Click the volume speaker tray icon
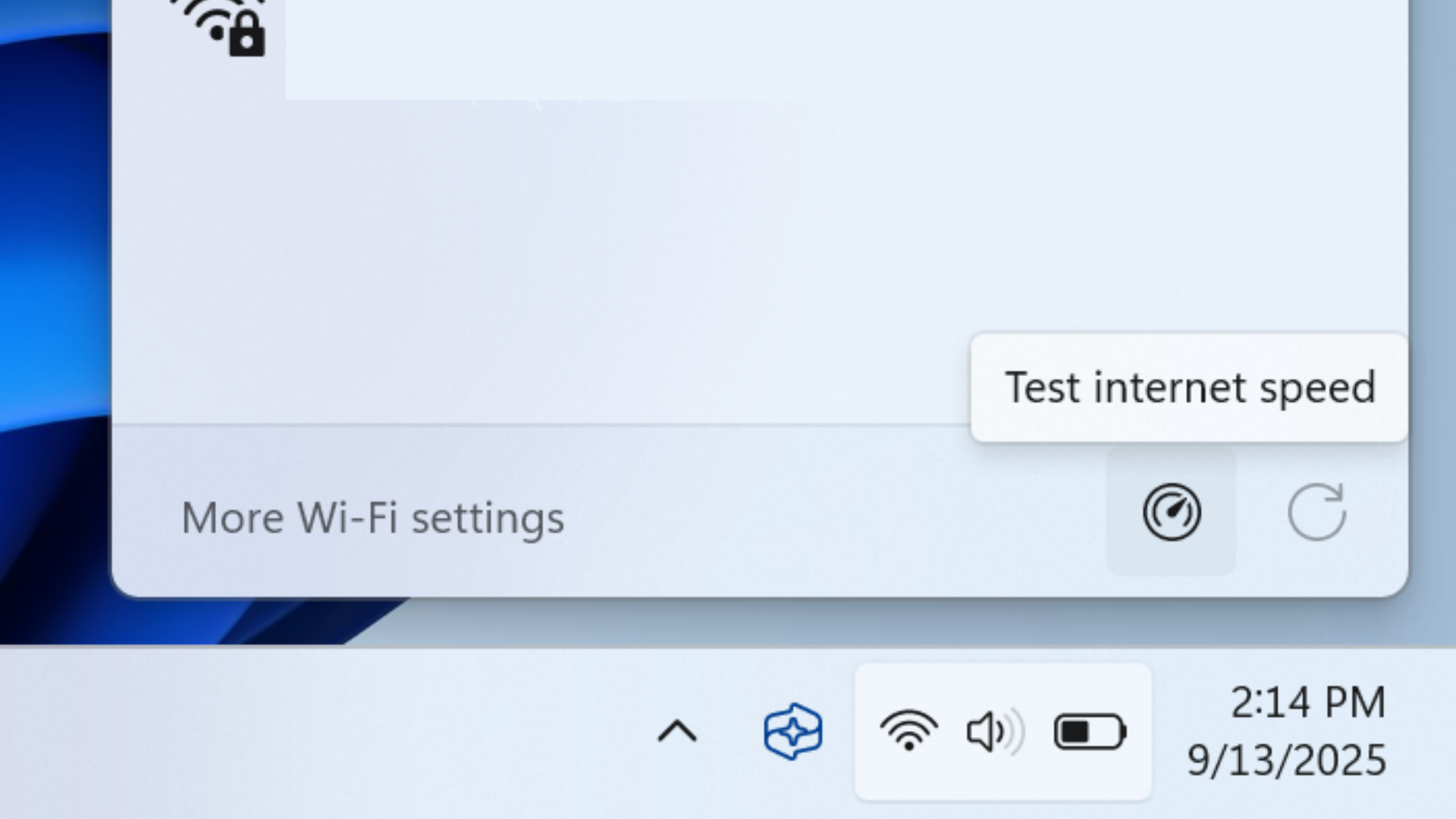 tap(994, 733)
